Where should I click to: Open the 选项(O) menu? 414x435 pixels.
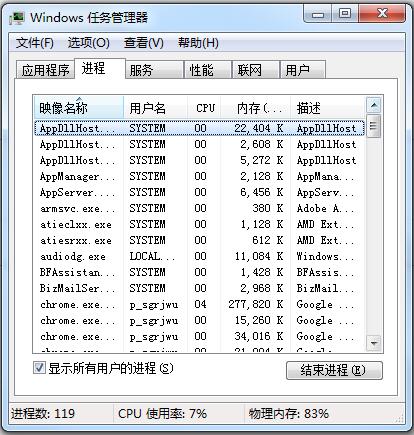[89, 43]
